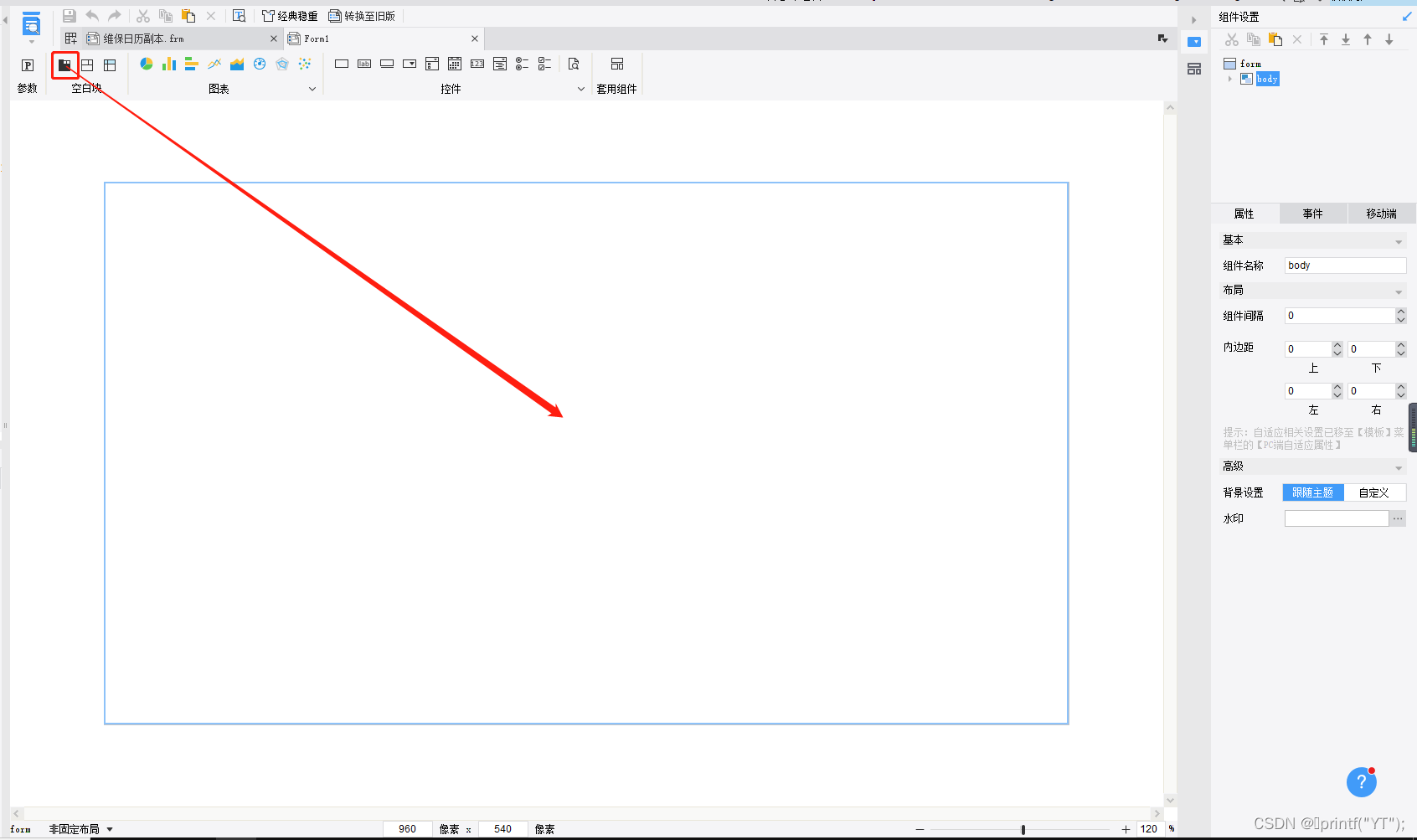Open the component settings panel icon

click(1194, 42)
